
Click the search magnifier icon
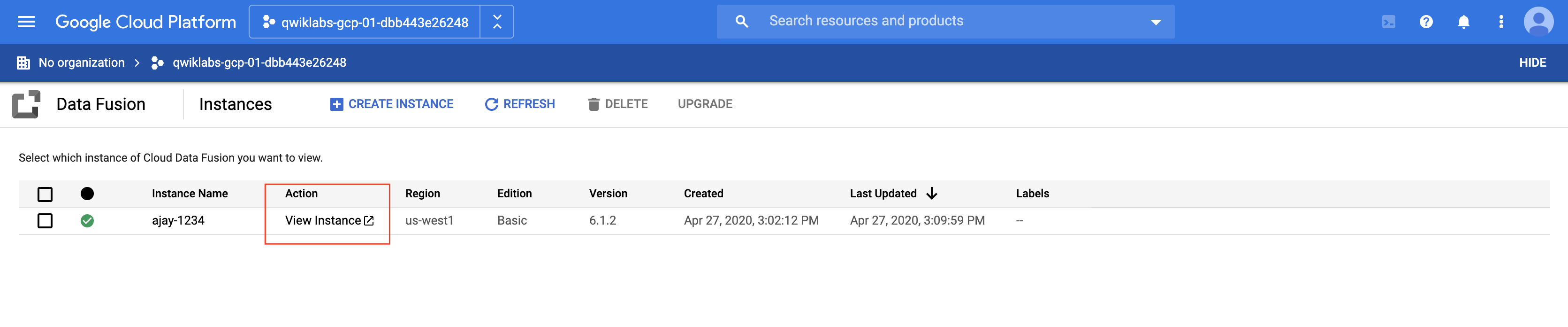741,21
